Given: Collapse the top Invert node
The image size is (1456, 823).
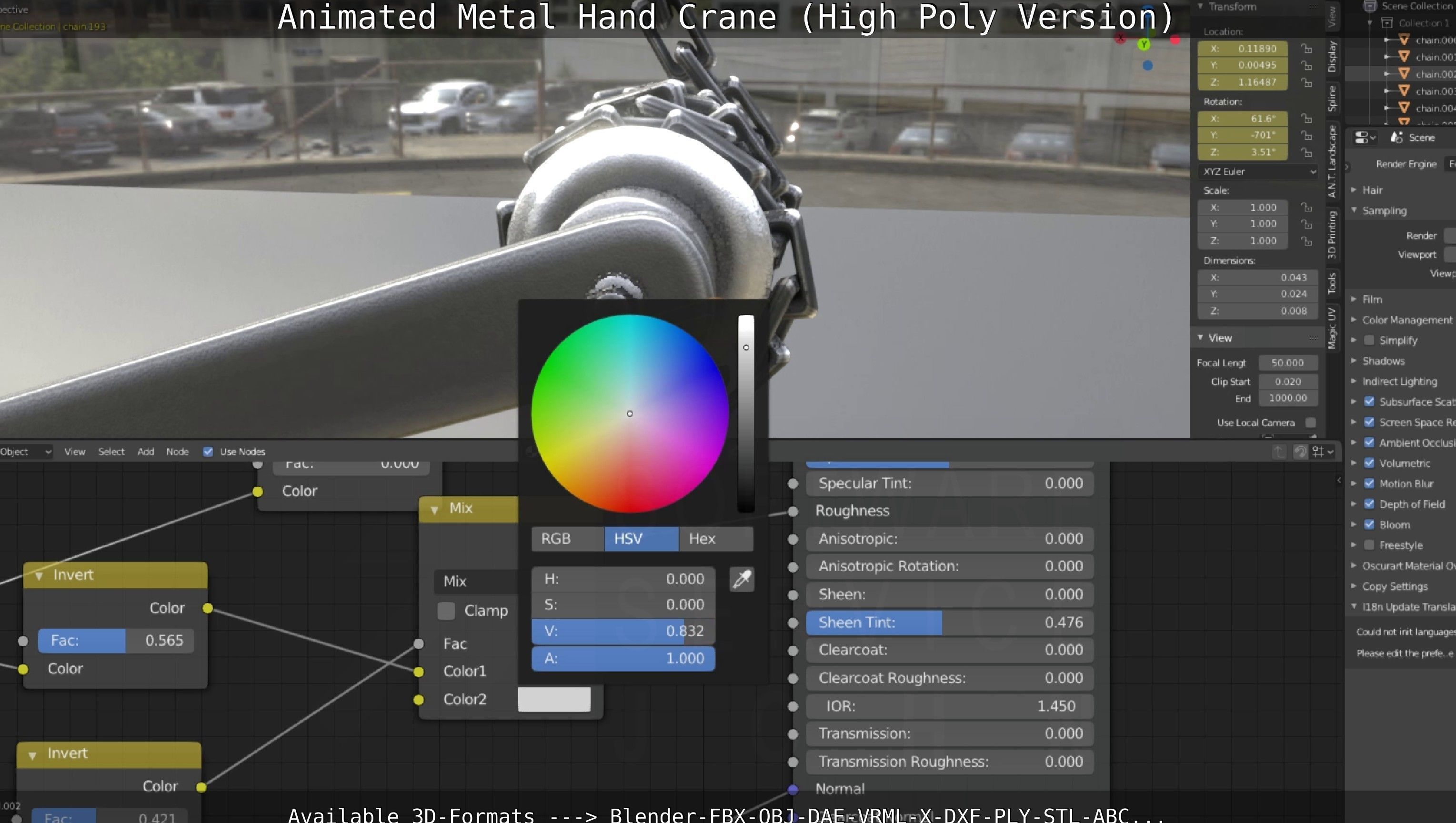Looking at the screenshot, I should tap(39, 575).
